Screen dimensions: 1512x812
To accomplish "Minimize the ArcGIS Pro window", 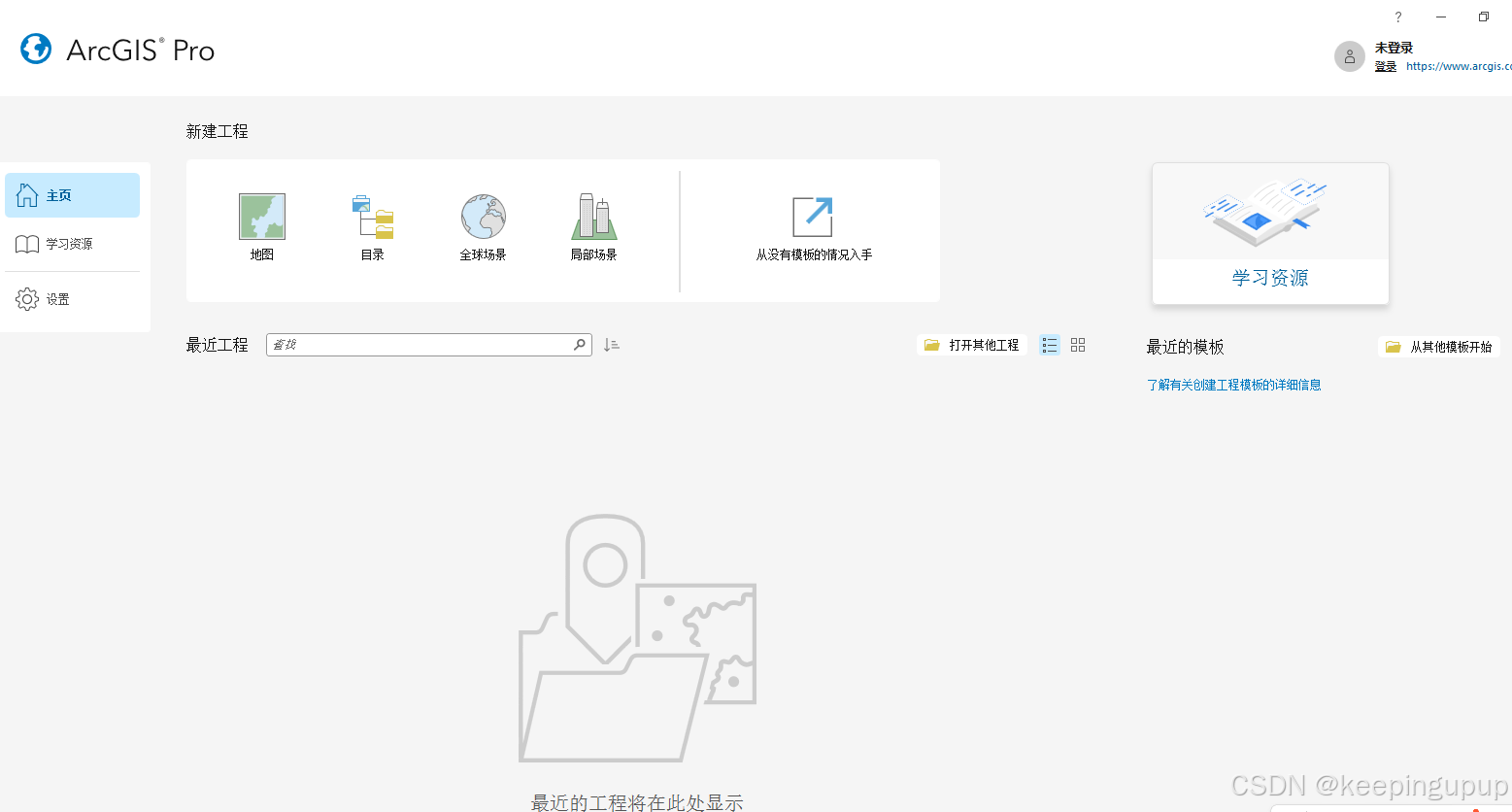I will point(1441,17).
